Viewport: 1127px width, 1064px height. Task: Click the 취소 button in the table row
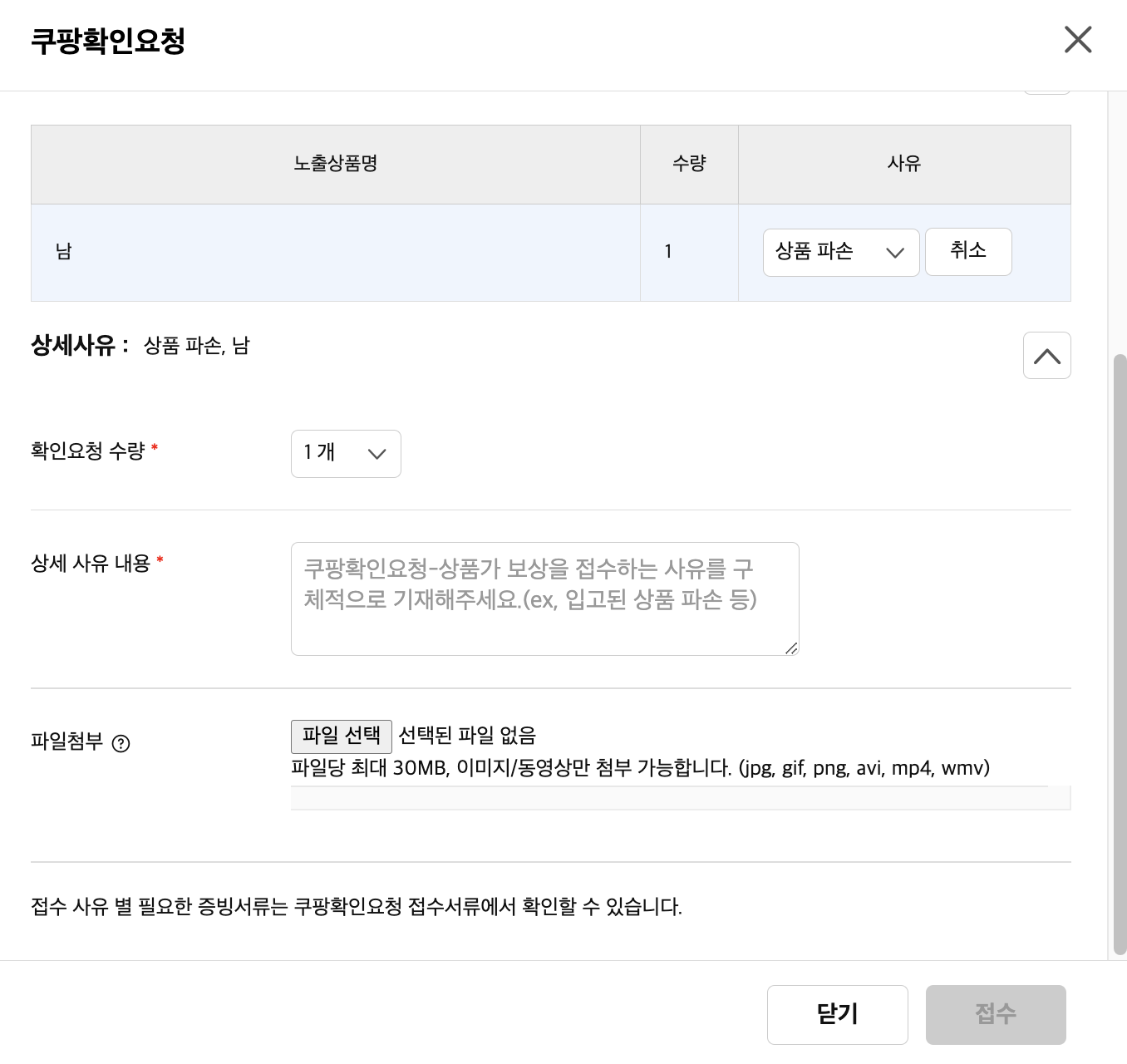tap(968, 251)
